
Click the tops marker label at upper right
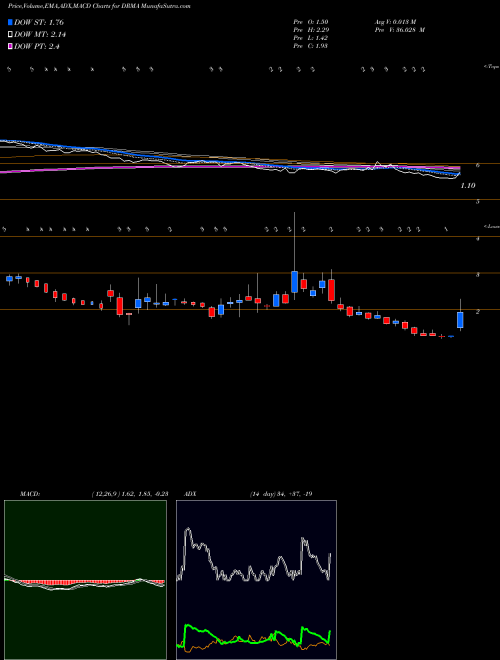491,67
